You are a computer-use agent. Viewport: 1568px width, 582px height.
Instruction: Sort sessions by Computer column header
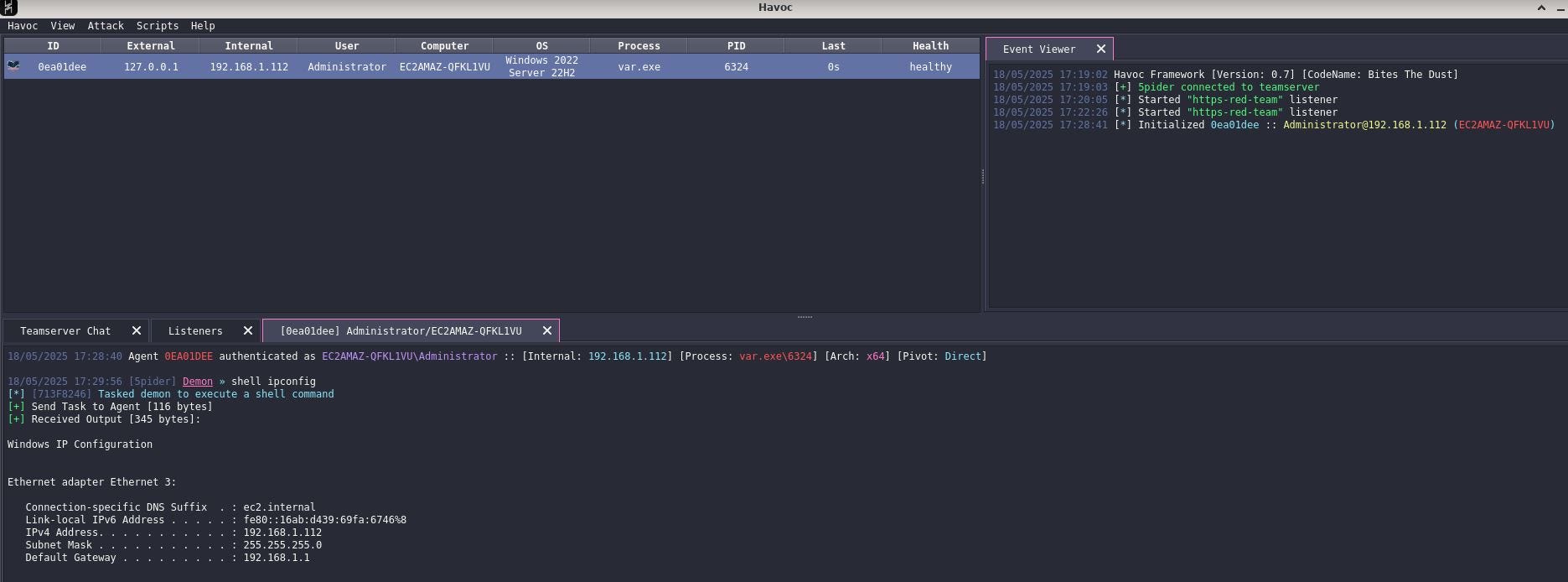(x=444, y=46)
